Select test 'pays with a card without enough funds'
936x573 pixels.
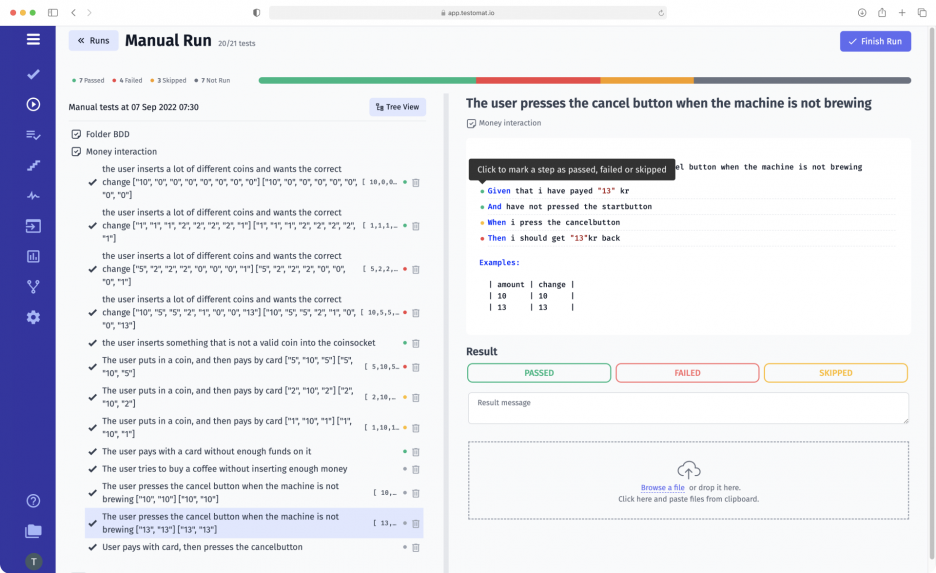206,451
